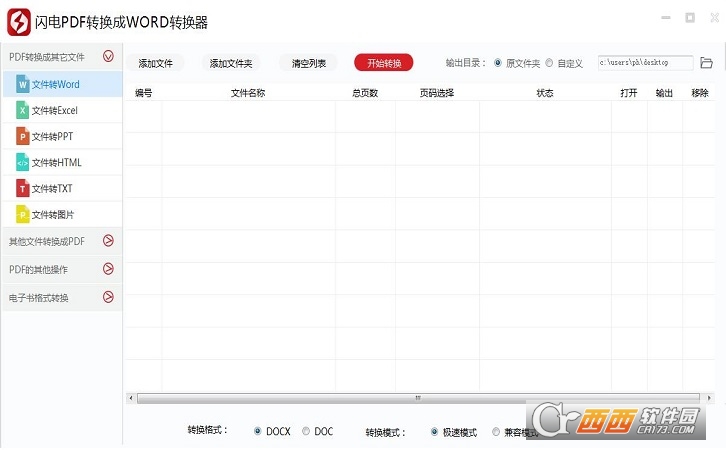
Task: Select the Word file conversion icon
Action: point(22,84)
